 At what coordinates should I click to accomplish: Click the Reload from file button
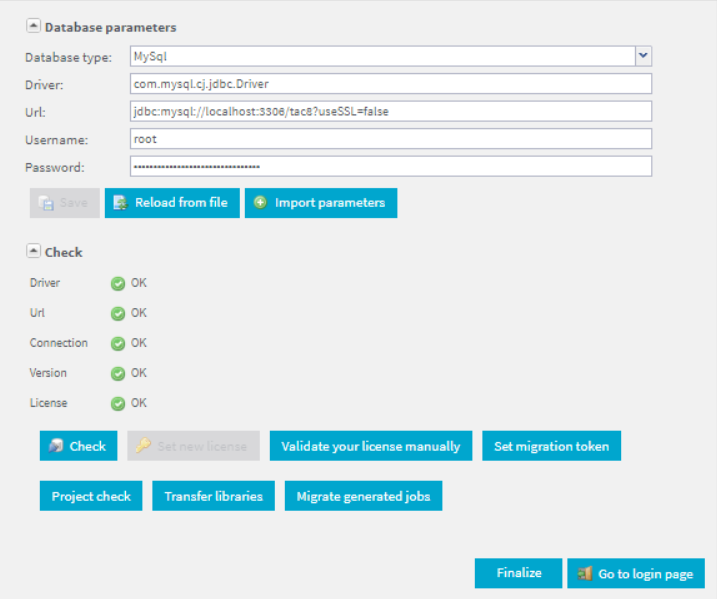coord(172,203)
